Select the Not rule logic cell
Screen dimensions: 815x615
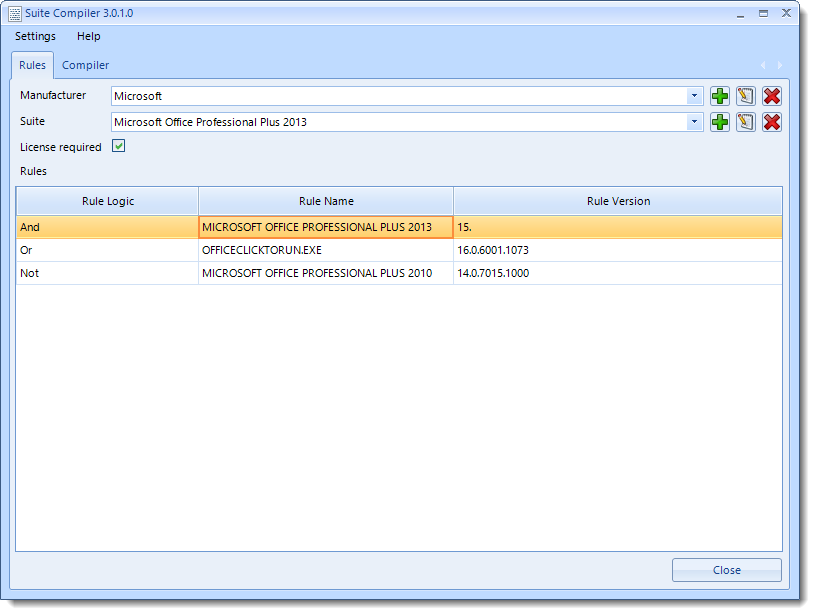tap(108, 273)
